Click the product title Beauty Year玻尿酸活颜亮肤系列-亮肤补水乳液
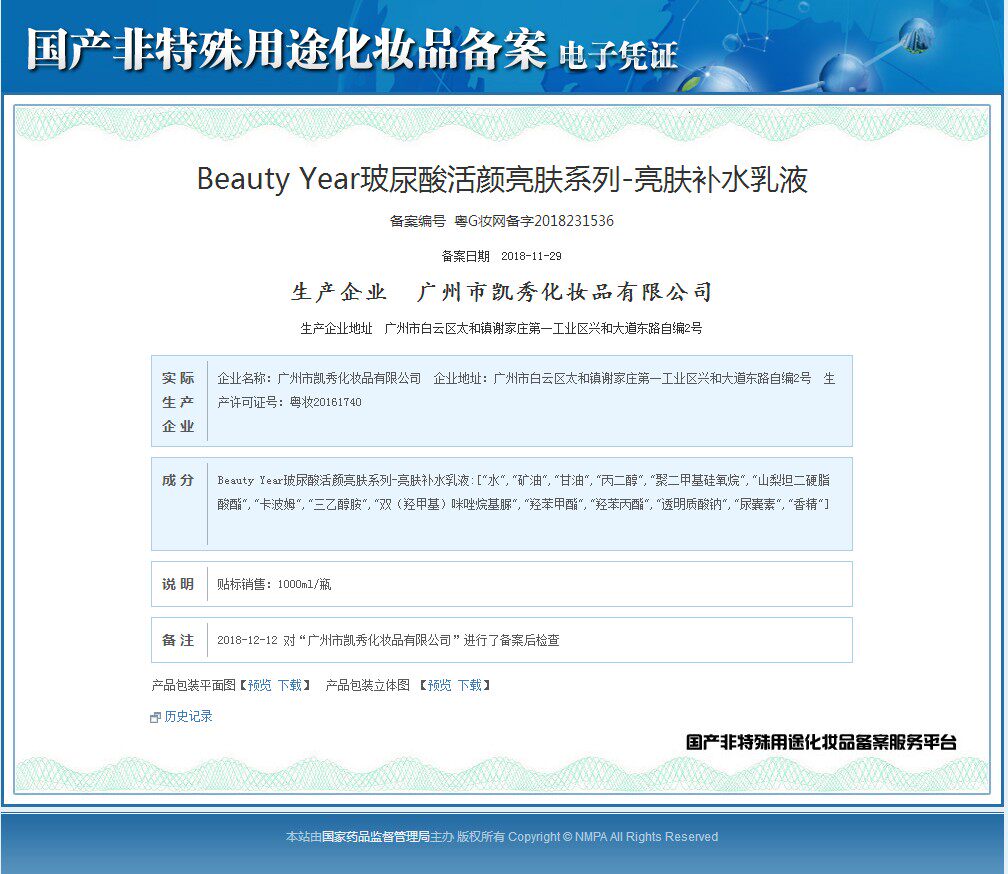The width and height of the screenshot is (1008, 874). (502, 179)
